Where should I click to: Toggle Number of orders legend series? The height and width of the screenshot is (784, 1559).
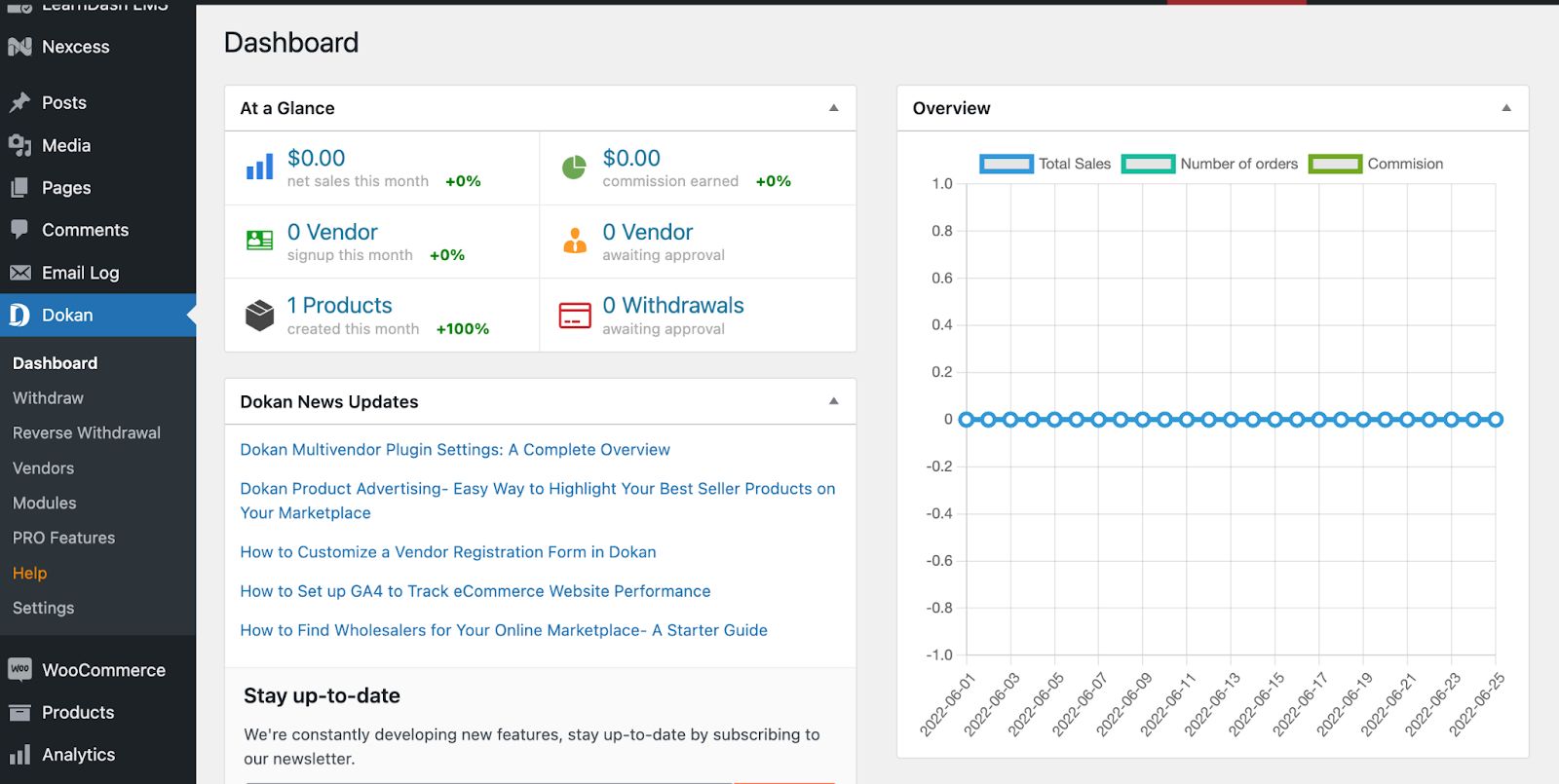pyautogui.click(x=1209, y=164)
